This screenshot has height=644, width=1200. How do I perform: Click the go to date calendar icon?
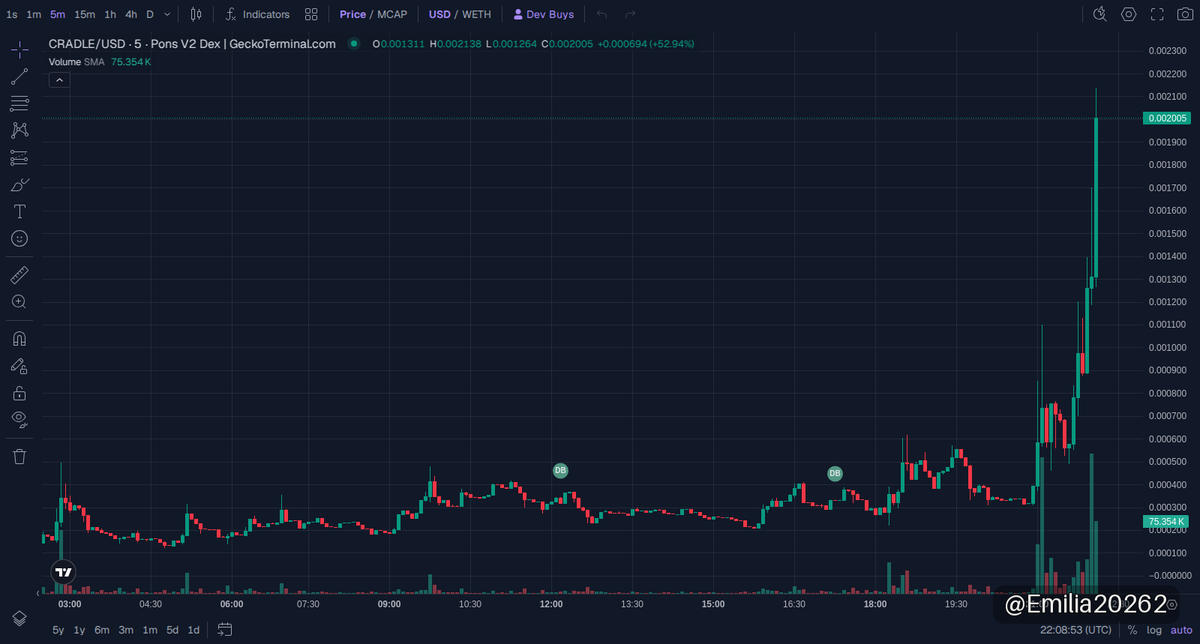click(225, 630)
